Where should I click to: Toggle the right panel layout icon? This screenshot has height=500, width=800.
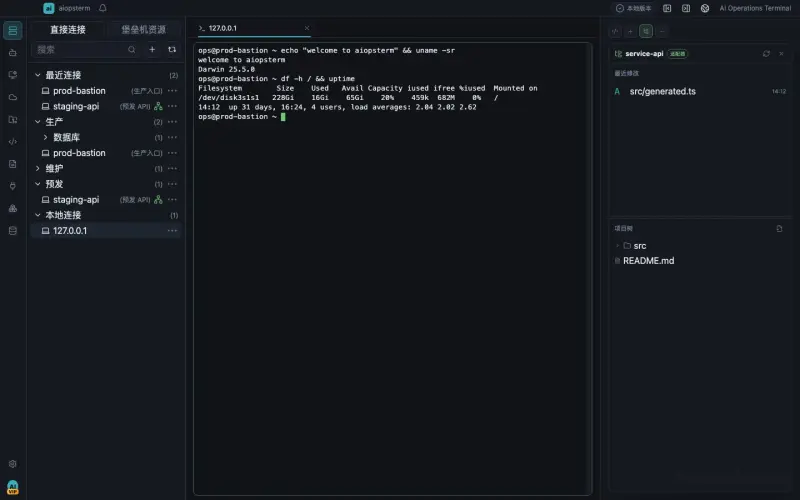pos(686,8)
